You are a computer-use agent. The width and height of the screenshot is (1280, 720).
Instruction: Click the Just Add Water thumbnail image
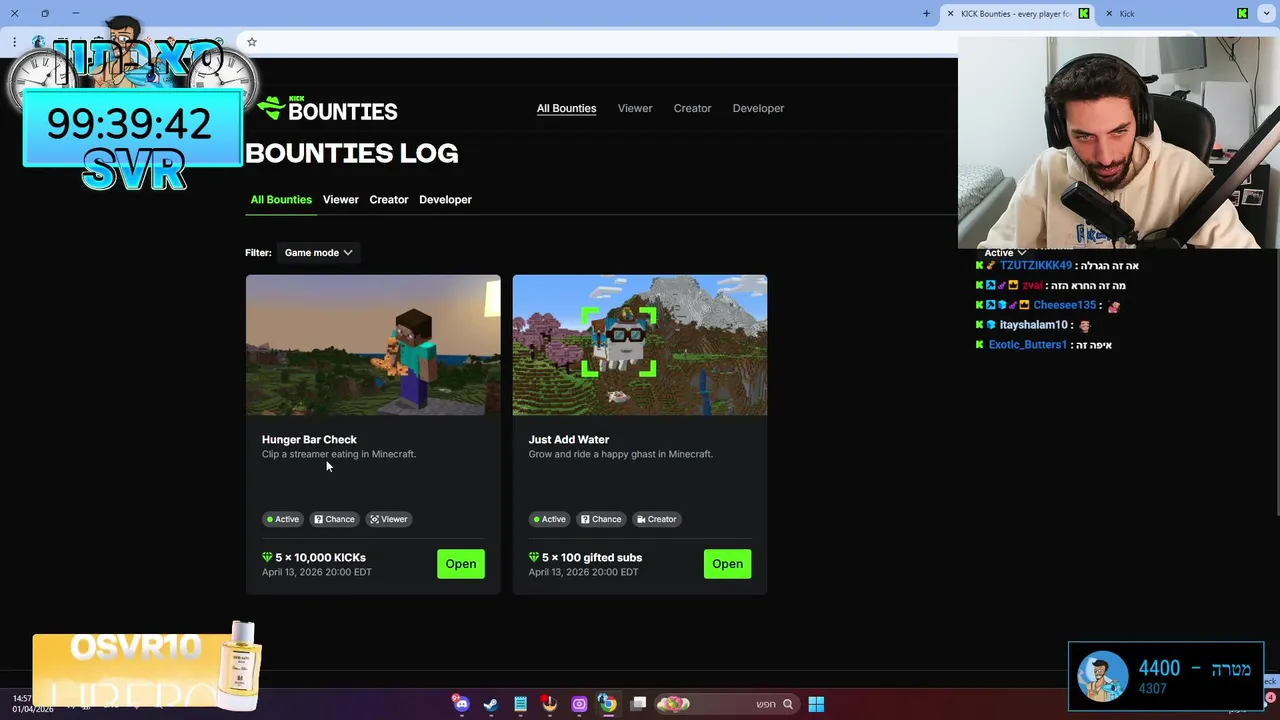coord(640,345)
